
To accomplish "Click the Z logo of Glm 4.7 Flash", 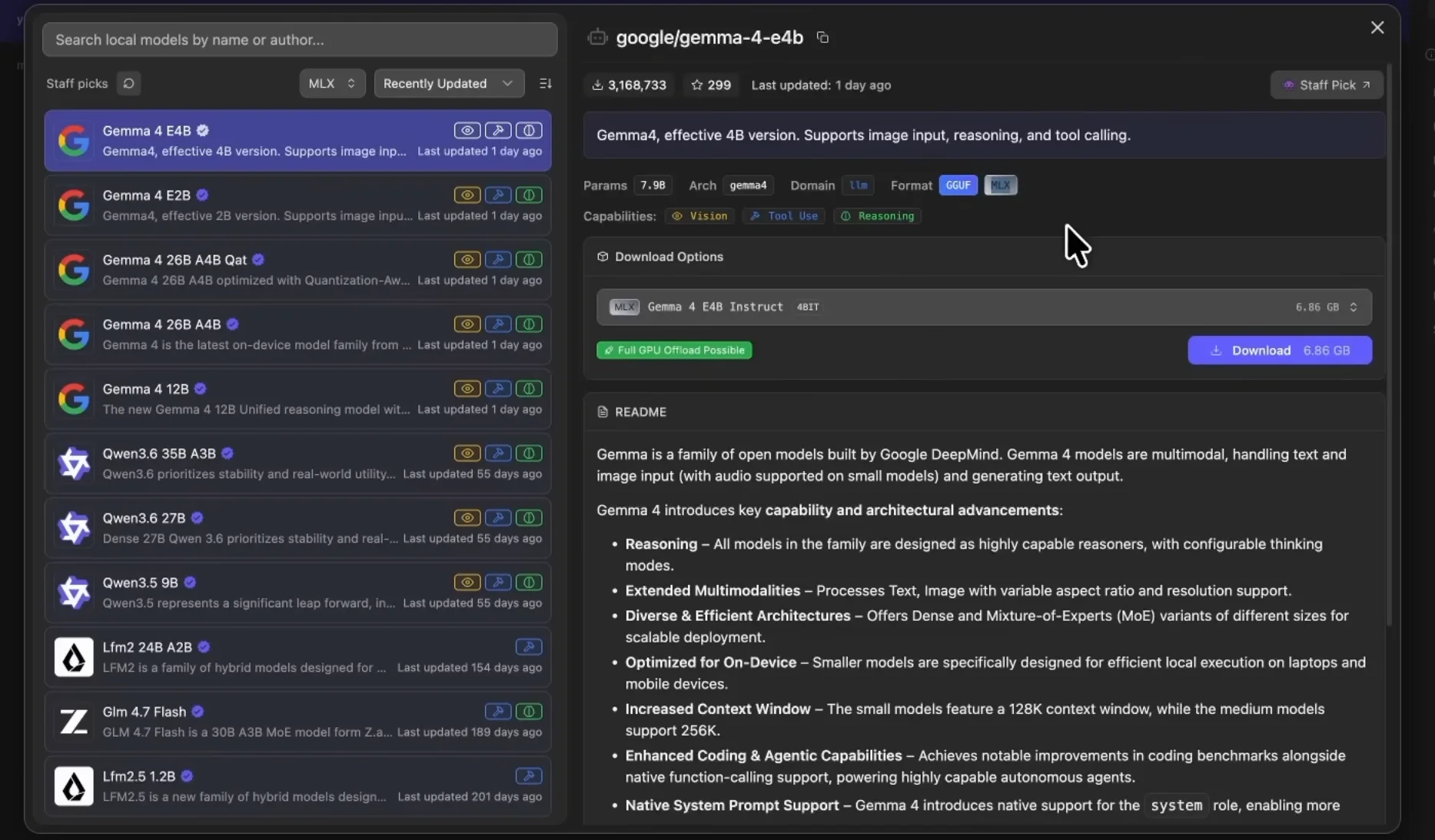I will coord(74,722).
